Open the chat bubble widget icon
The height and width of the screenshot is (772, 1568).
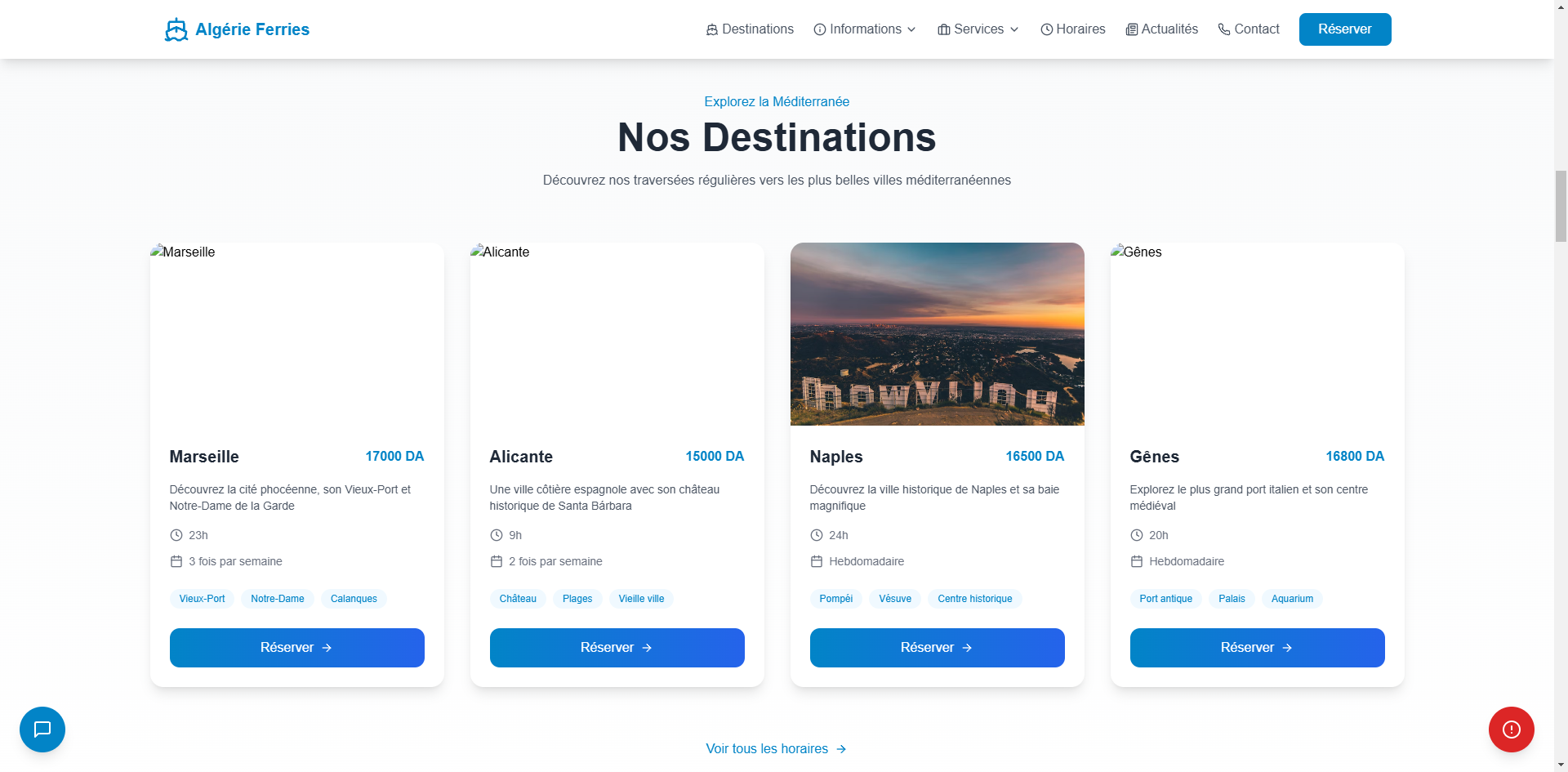42,729
